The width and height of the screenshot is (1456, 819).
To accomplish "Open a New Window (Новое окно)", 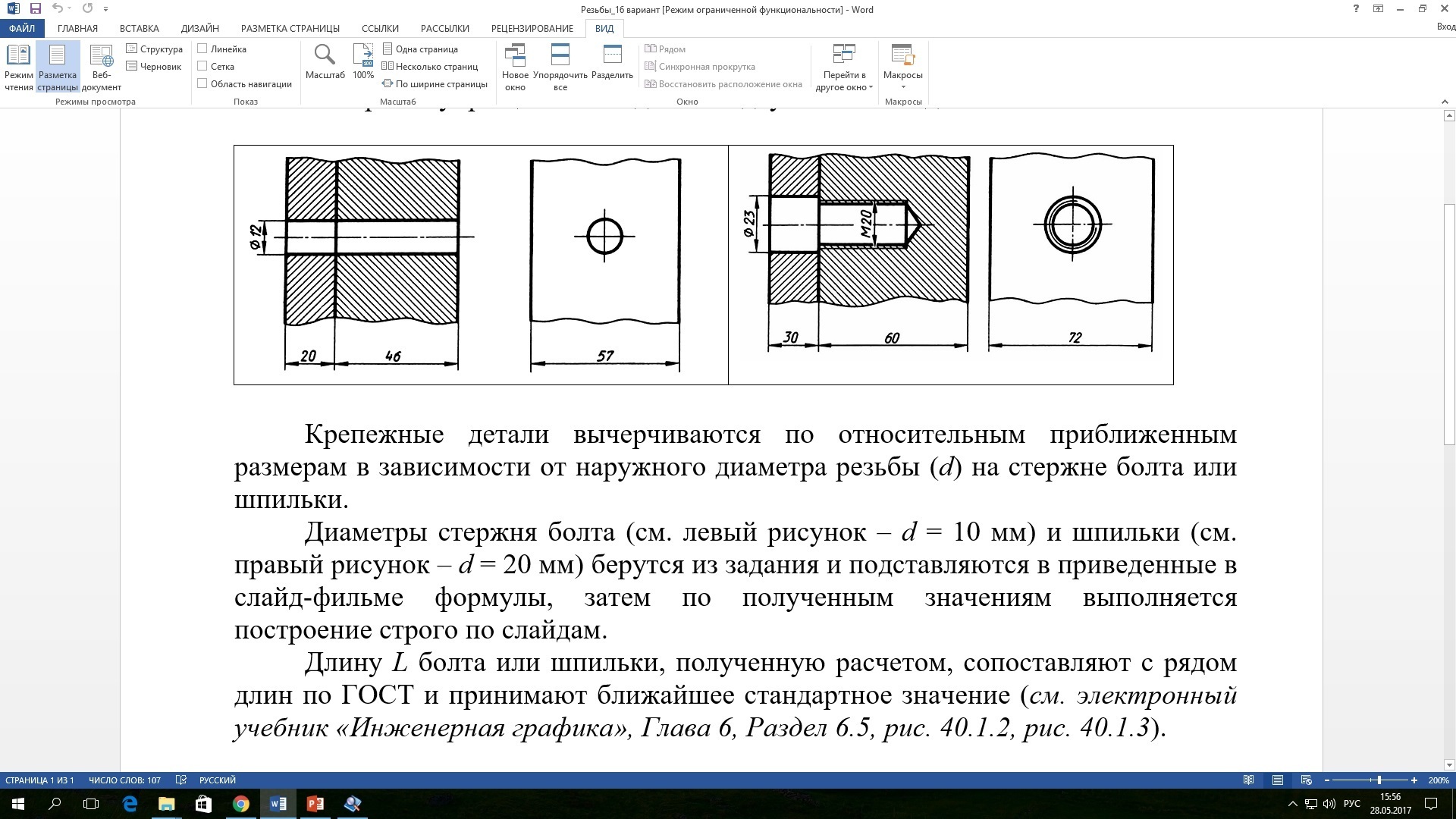I will (x=515, y=67).
